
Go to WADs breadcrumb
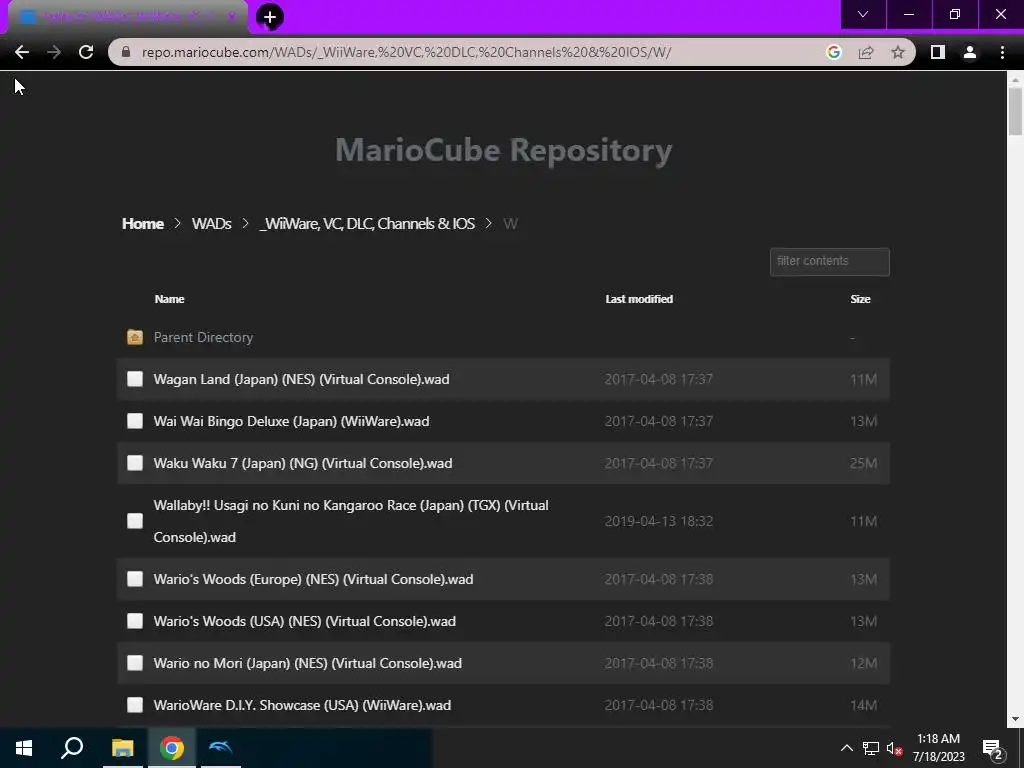tap(211, 223)
